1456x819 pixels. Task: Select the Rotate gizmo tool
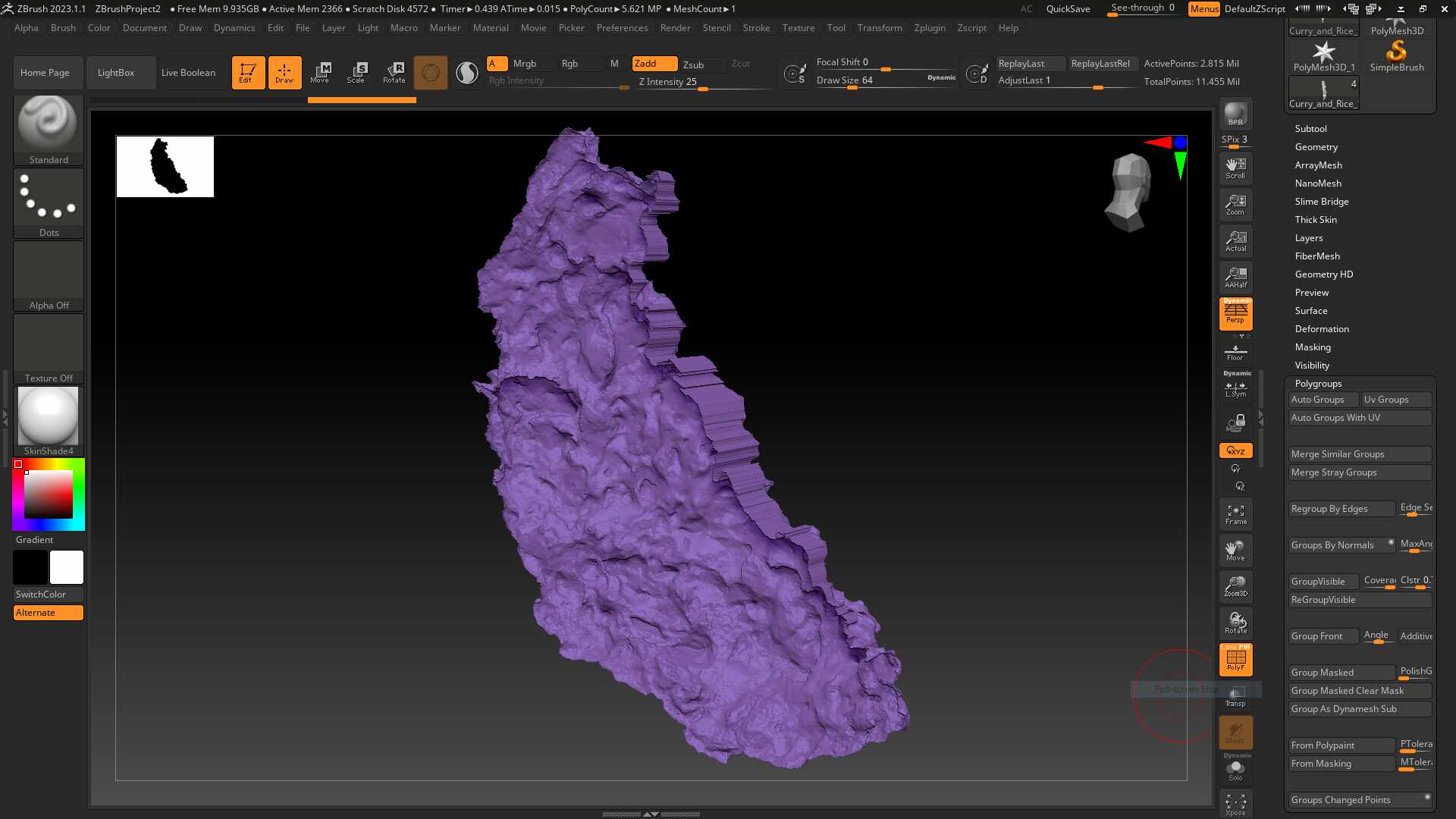[394, 73]
